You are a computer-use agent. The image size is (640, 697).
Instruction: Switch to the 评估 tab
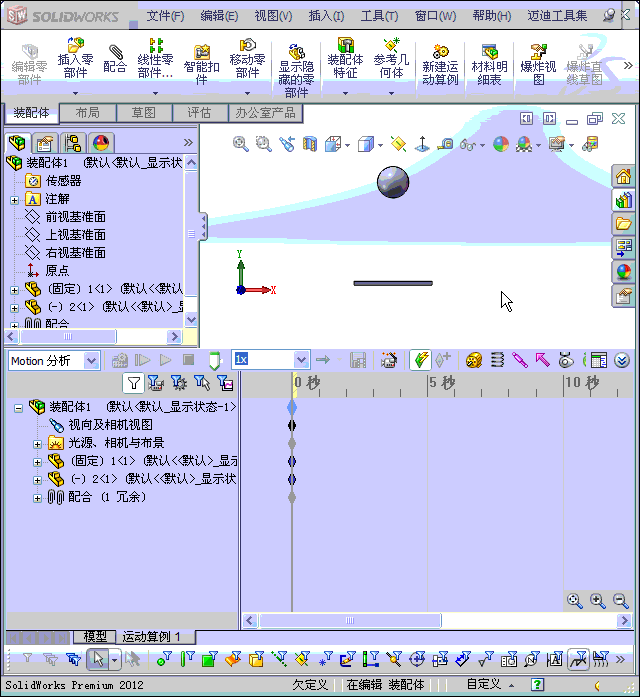pyautogui.click(x=199, y=113)
